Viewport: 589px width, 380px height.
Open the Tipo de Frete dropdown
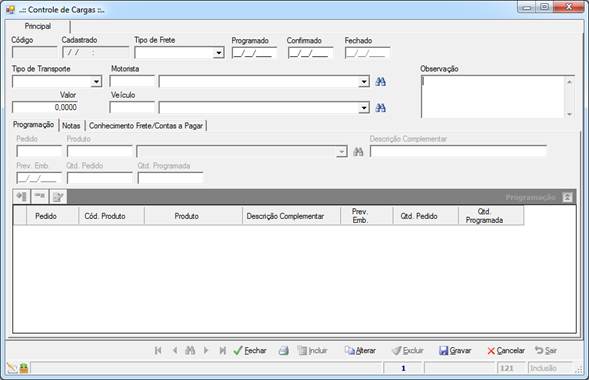pos(219,53)
